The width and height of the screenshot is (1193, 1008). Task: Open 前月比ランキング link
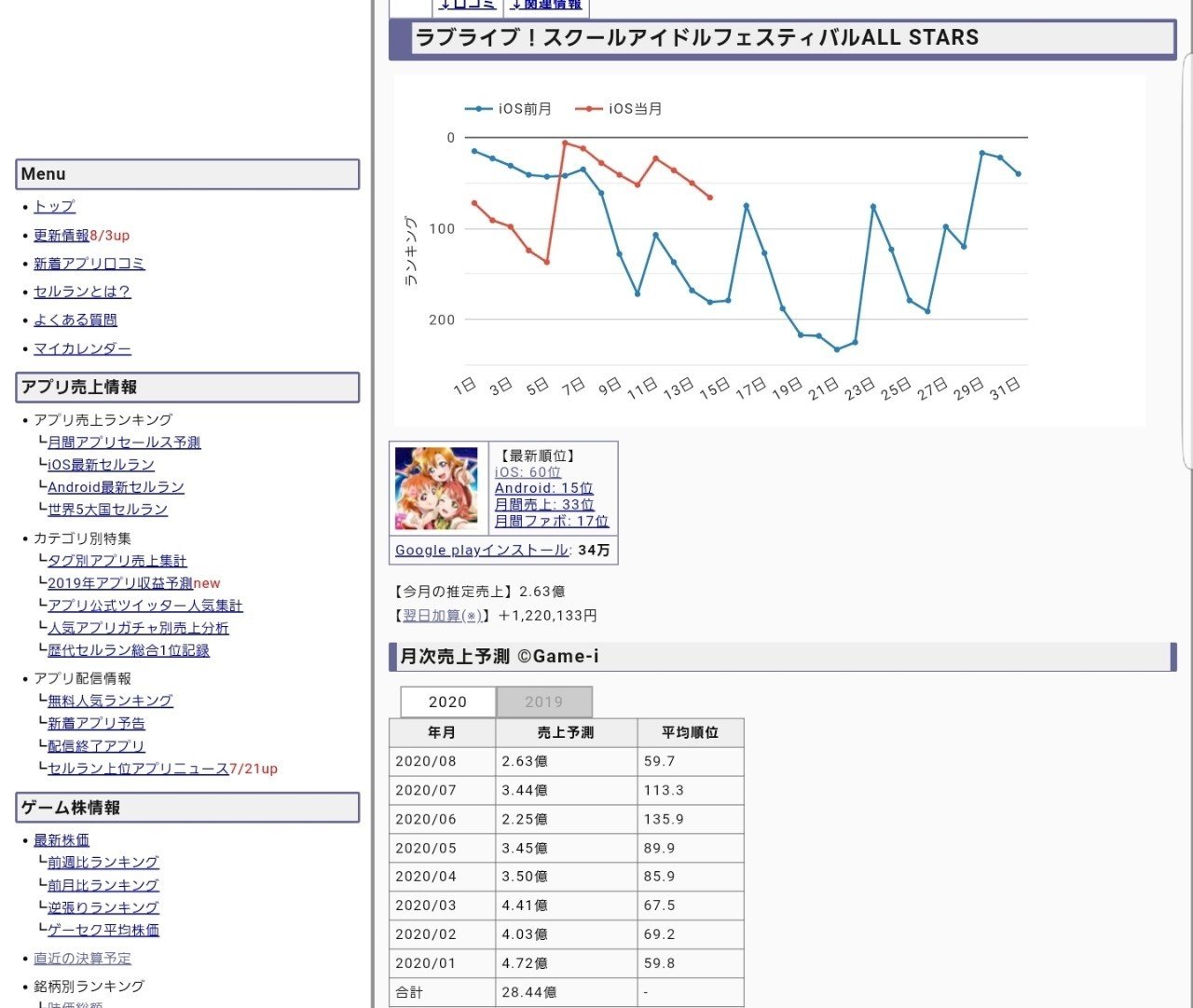pyautogui.click(x=103, y=885)
